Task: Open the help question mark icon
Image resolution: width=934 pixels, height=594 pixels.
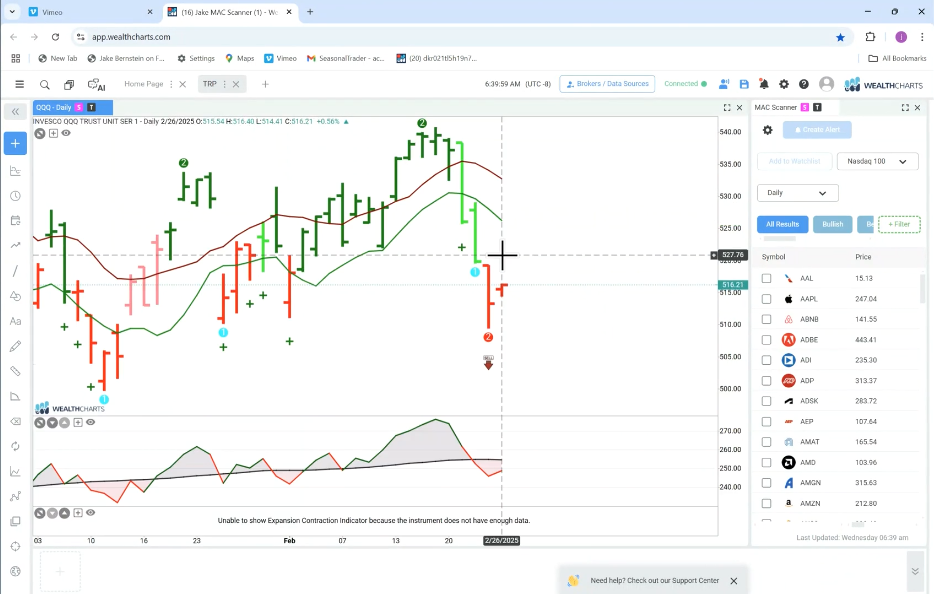Action: click(x=804, y=85)
